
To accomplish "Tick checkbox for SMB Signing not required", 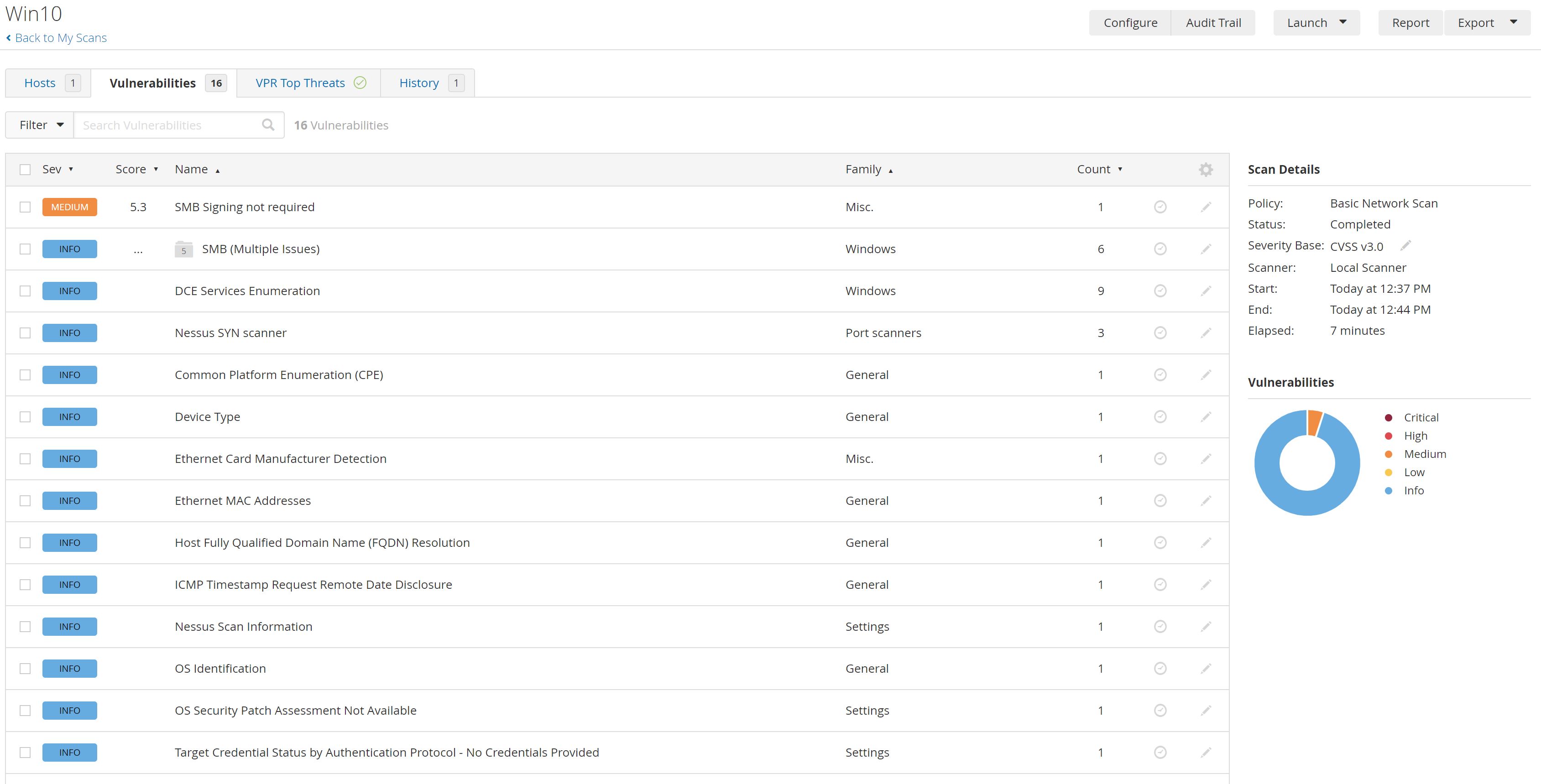I will 25,207.
